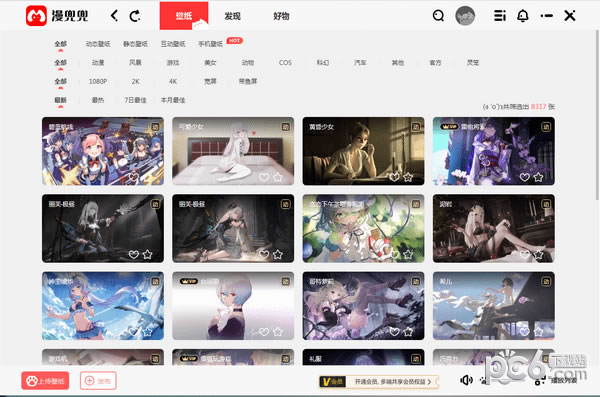Star the piano scene wallpaper
Viewport: 600px width, 397px height.
coord(538,332)
